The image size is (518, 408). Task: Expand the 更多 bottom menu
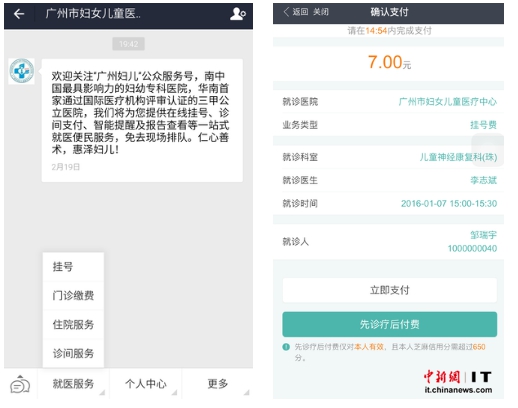pyautogui.click(x=218, y=384)
